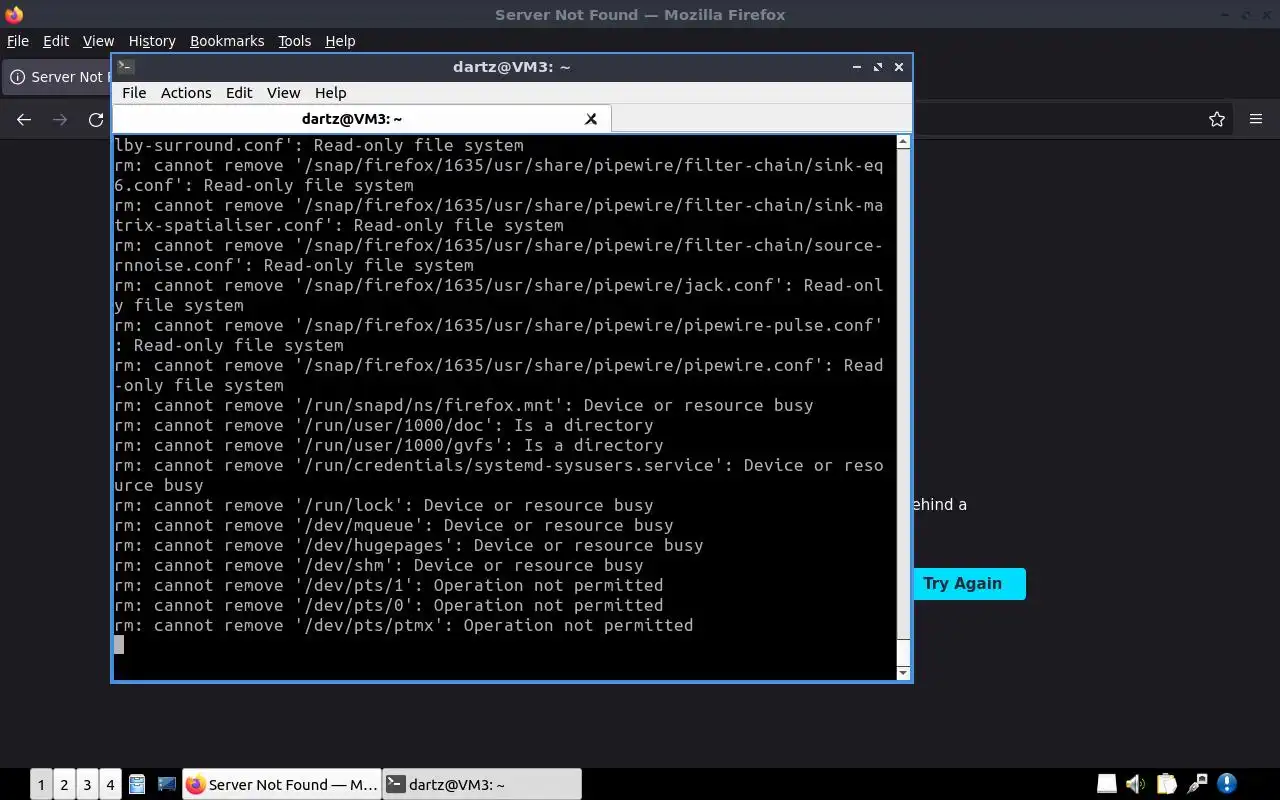The height and width of the screenshot is (800, 1280).
Task: Click the Firefox logo in title bar
Action: (14, 14)
